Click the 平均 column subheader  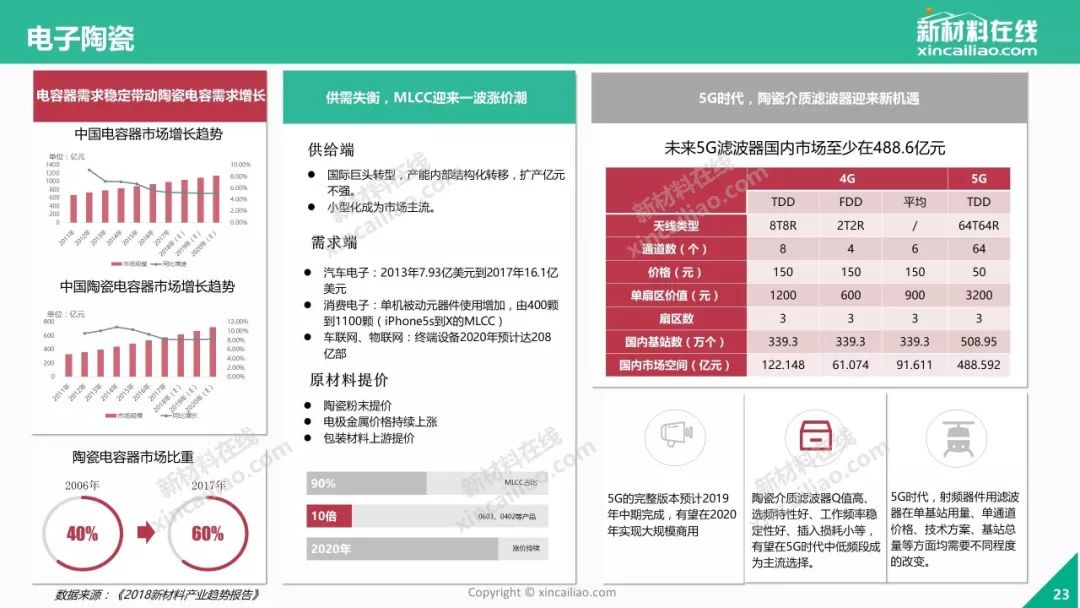915,202
